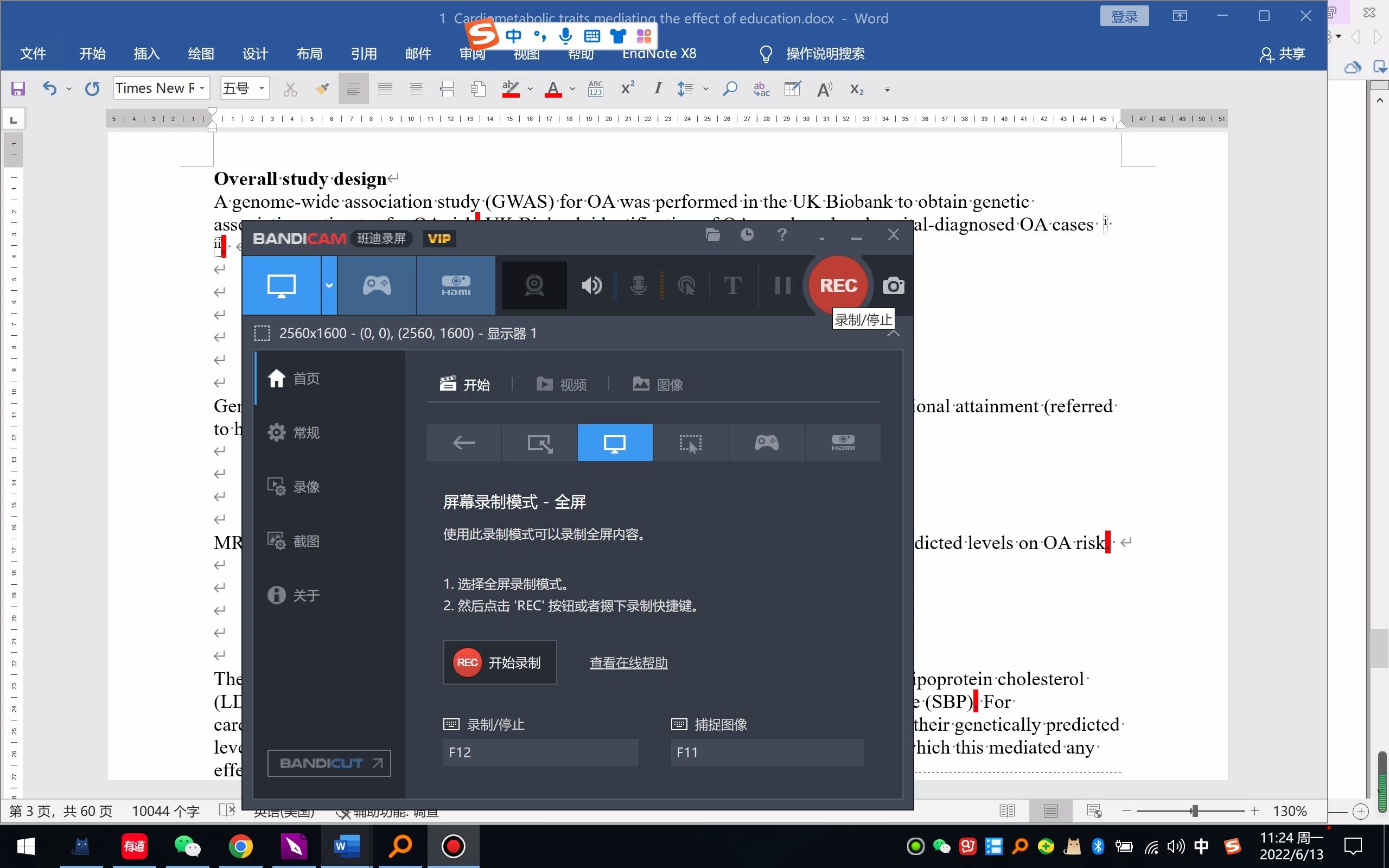Expand the highlight color dropdown arrow
The width and height of the screenshot is (1389, 868).
pos(530,88)
